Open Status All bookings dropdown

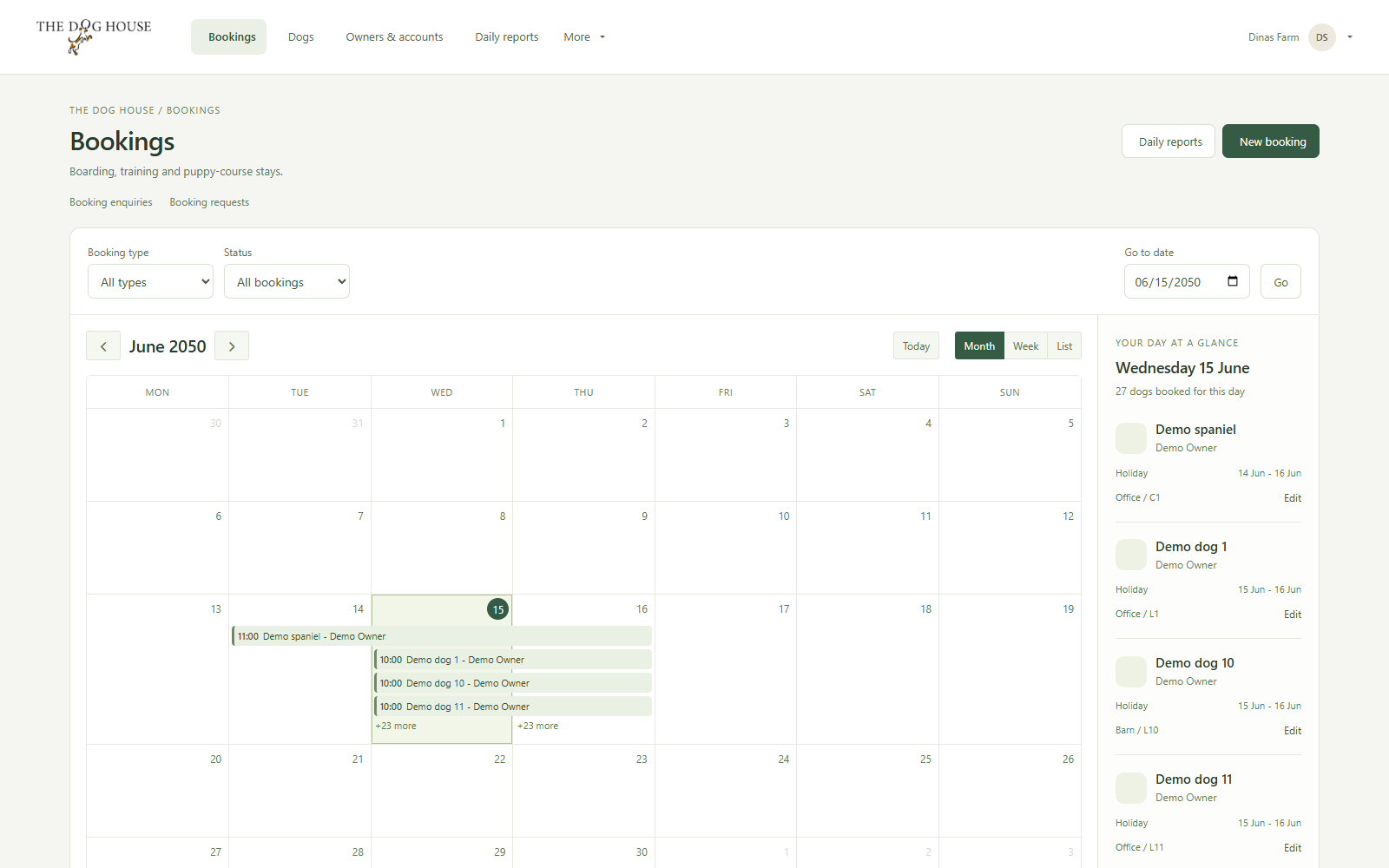tap(286, 281)
